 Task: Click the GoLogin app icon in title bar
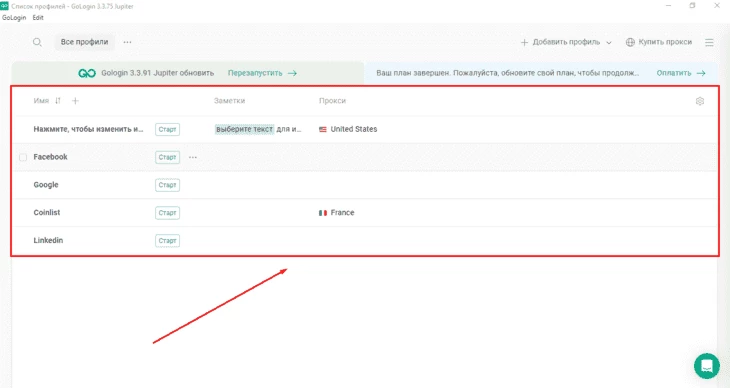point(4,6)
